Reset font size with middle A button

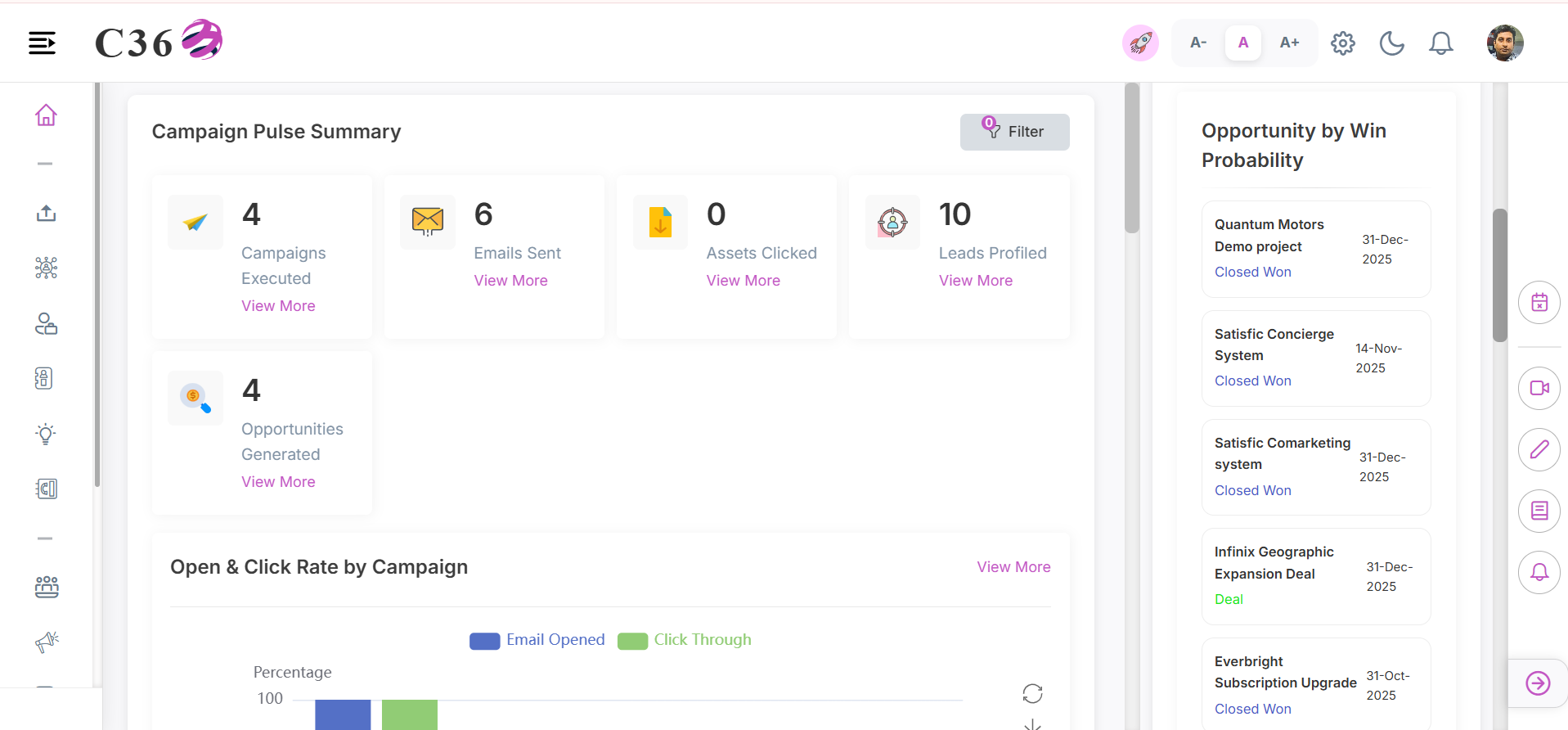click(x=1243, y=43)
